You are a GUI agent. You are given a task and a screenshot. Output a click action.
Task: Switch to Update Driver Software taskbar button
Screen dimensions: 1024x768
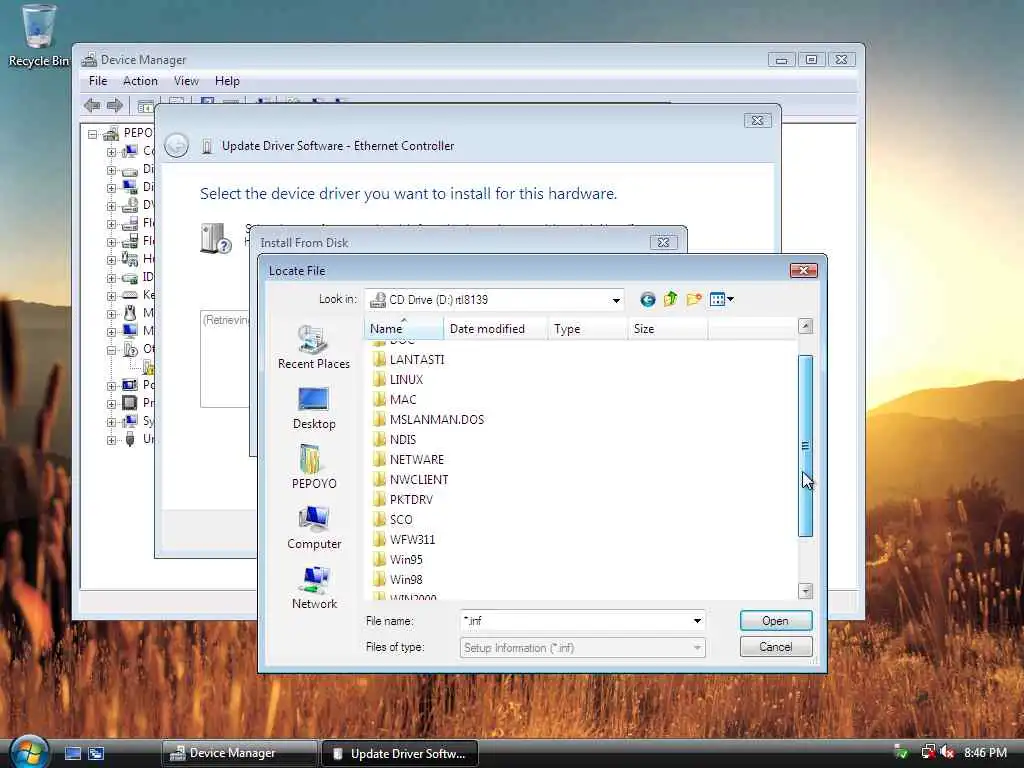pyautogui.click(x=400, y=754)
